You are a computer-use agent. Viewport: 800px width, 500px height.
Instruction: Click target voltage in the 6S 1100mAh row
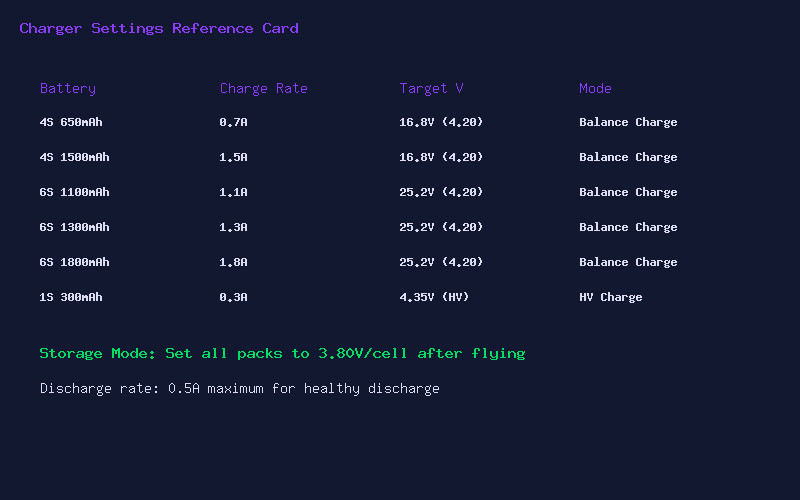pos(441,192)
